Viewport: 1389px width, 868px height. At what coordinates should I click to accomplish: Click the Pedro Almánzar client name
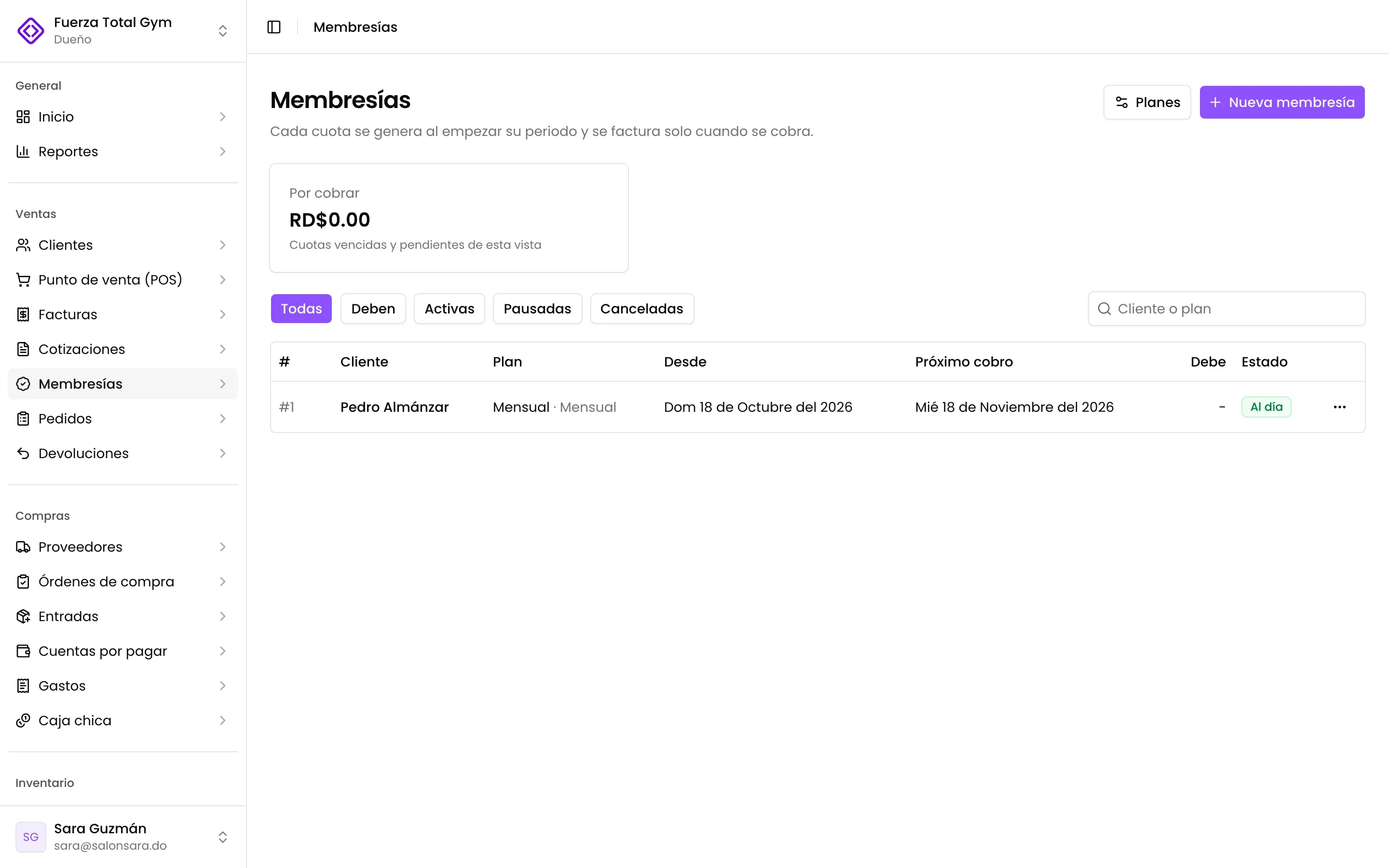(395, 407)
